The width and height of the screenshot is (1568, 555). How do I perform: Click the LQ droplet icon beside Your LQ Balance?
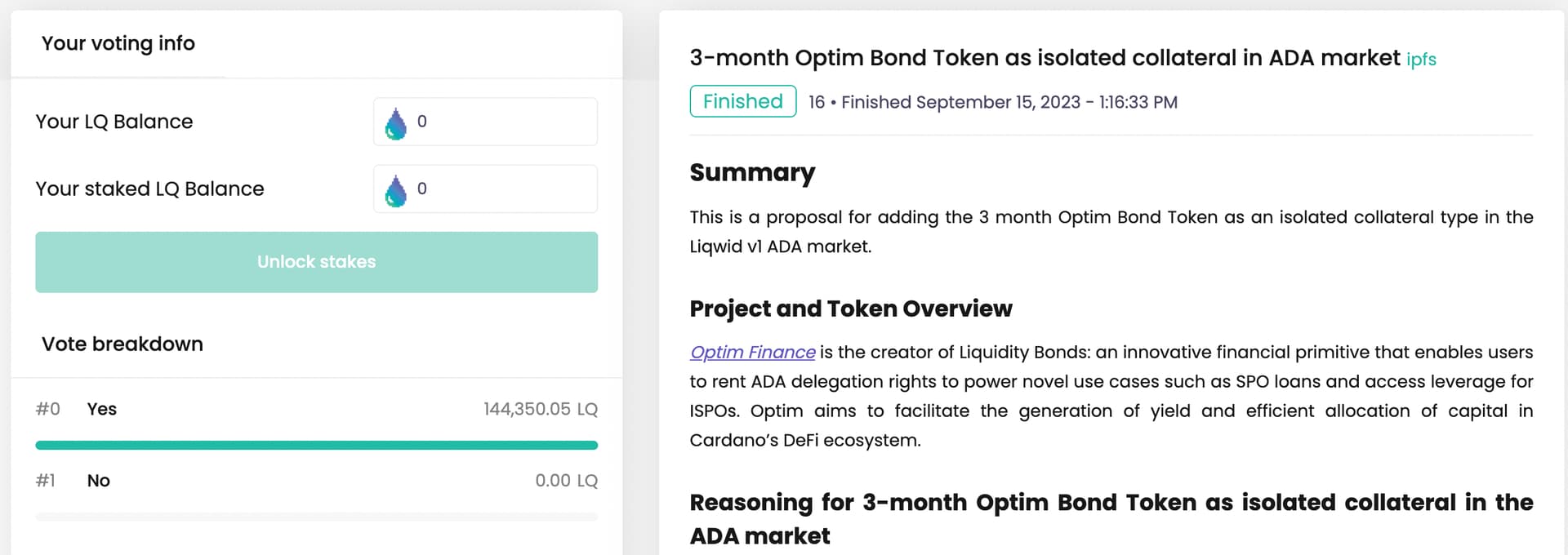coord(396,123)
